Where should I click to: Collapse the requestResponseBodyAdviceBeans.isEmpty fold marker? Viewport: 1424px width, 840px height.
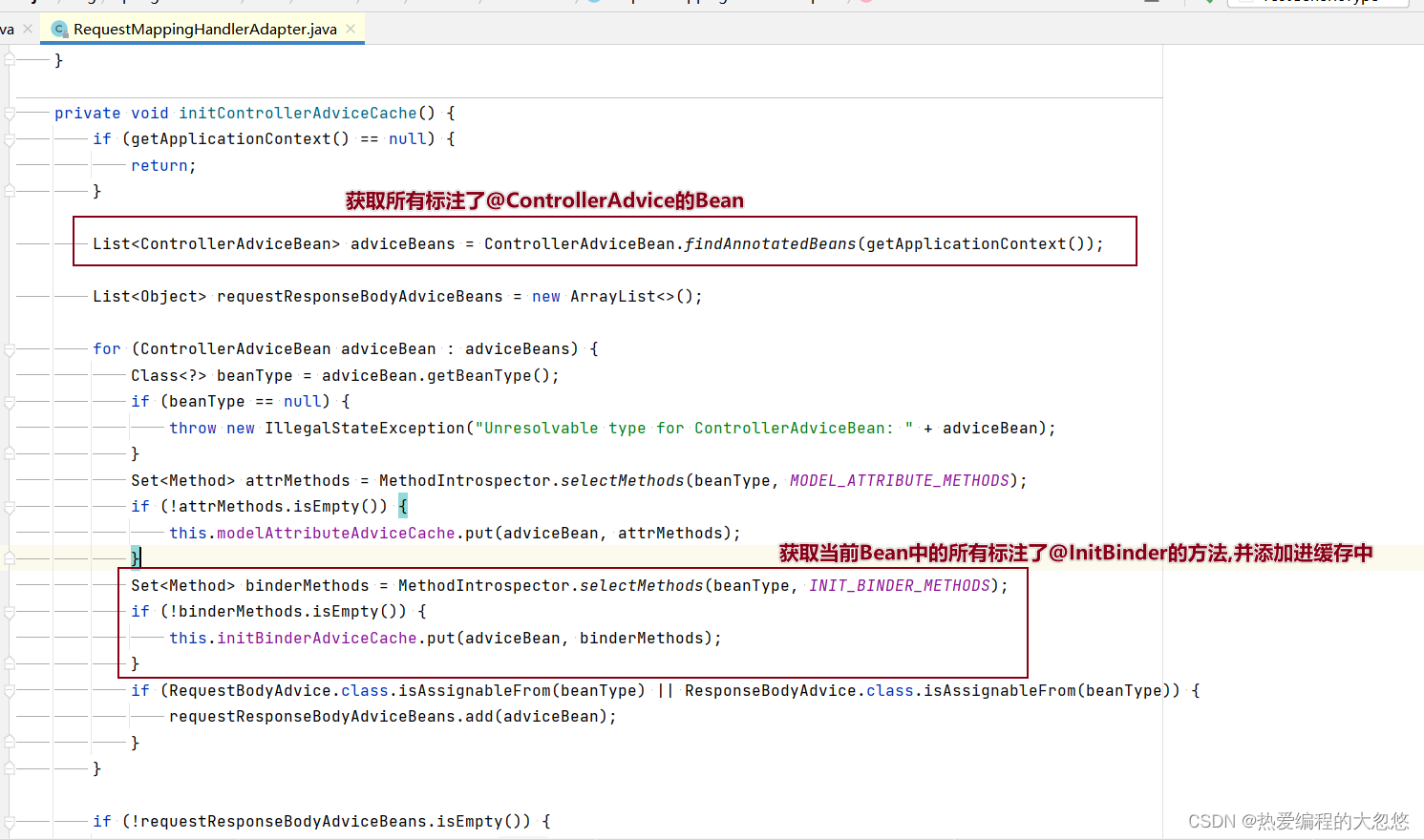9,822
